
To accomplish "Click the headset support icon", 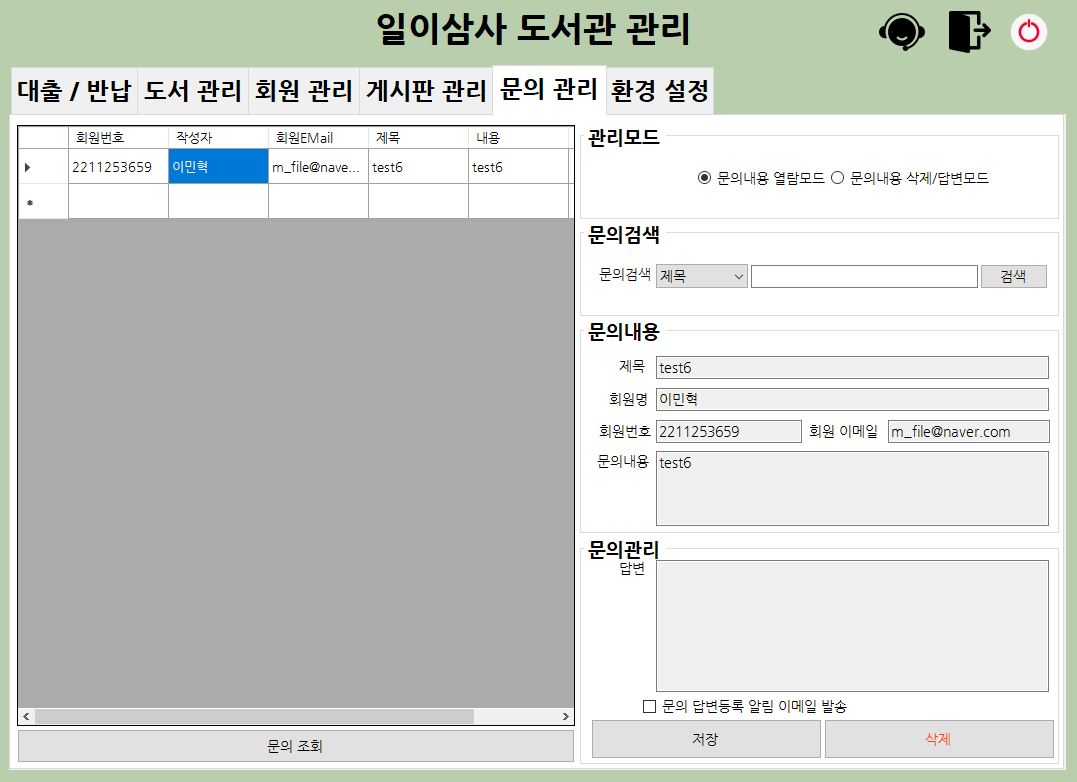I will point(901,32).
